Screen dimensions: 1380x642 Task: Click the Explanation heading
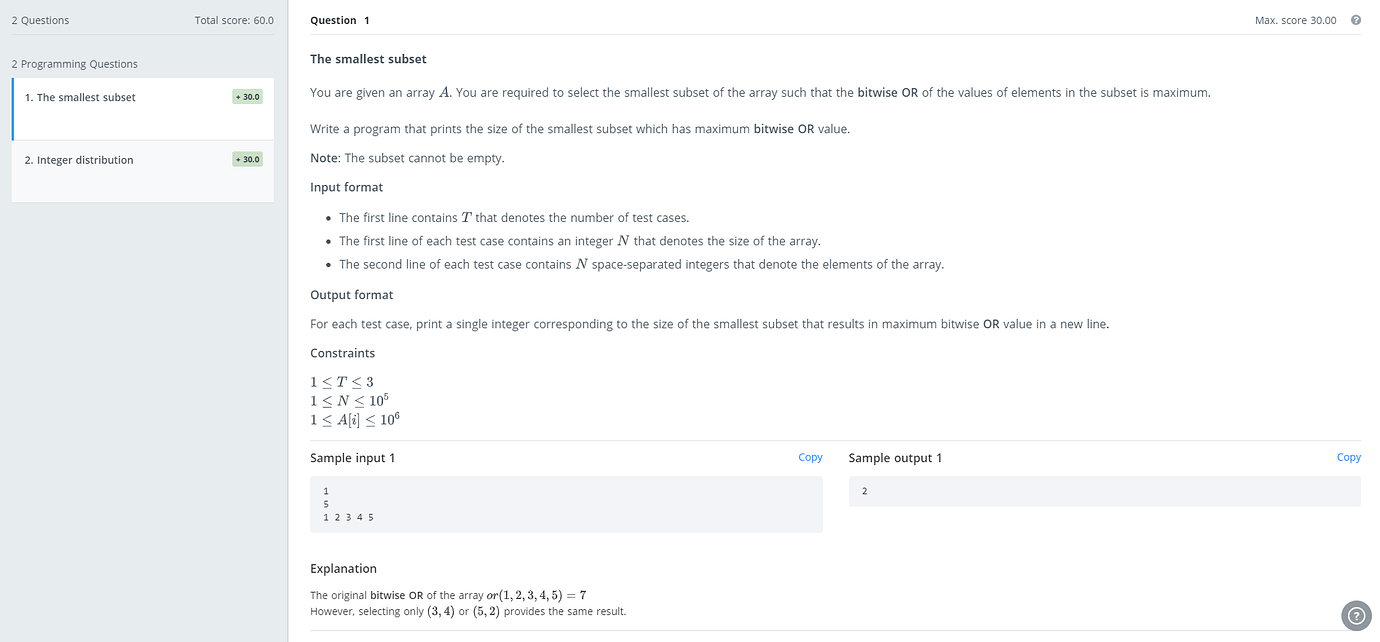point(345,568)
